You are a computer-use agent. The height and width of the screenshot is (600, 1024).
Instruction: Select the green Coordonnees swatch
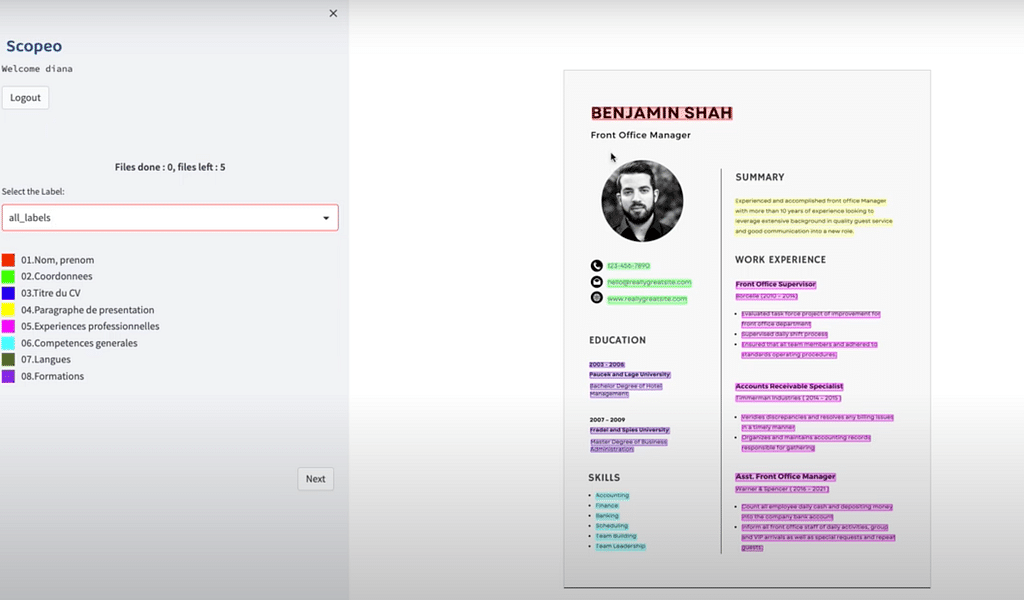click(x=8, y=277)
